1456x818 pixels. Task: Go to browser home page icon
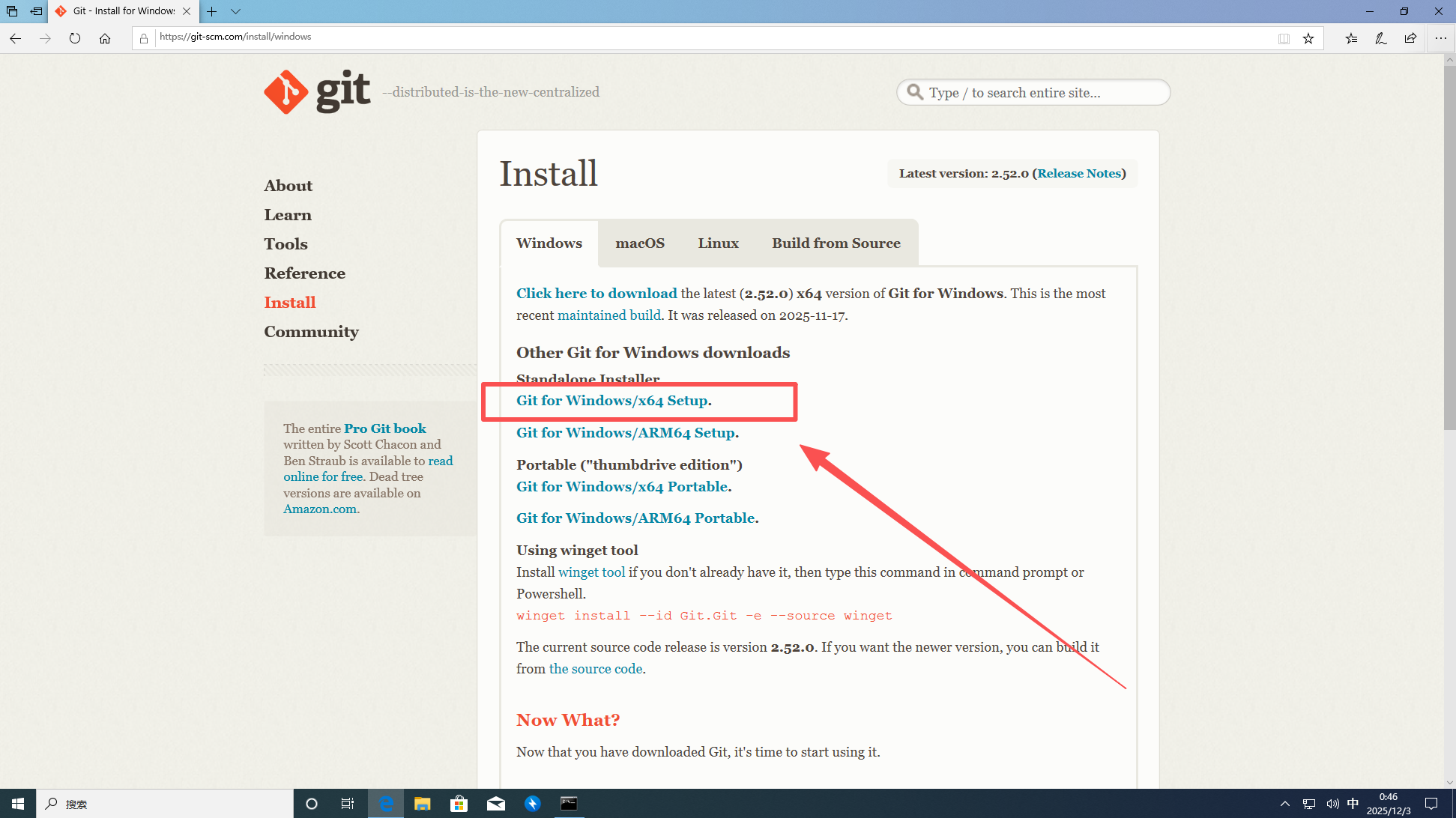pyautogui.click(x=105, y=38)
